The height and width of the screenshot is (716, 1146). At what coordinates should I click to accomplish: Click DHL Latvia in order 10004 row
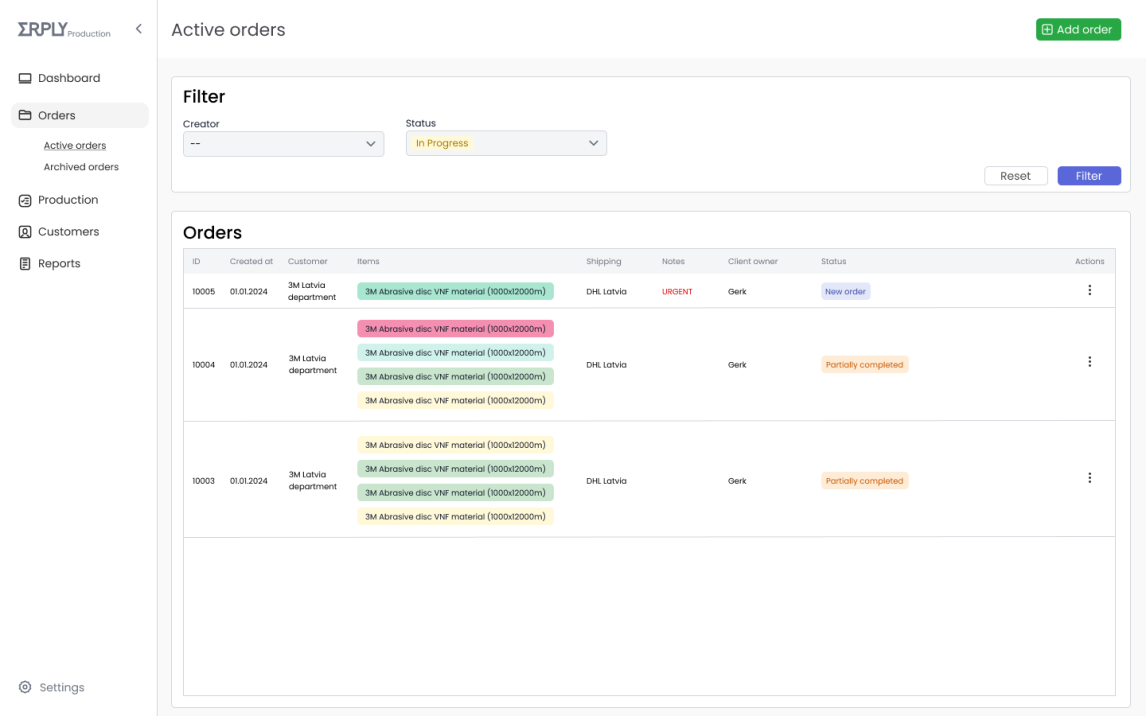click(606, 365)
